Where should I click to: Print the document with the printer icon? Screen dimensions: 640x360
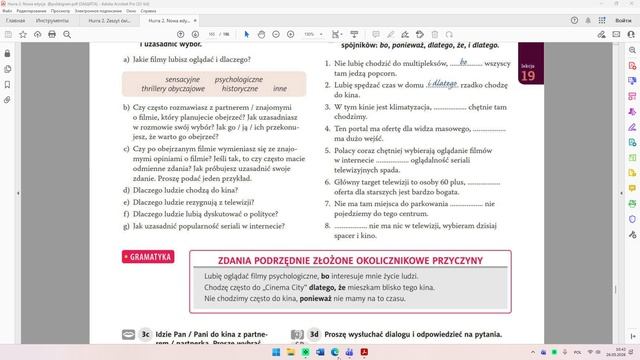click(x=52, y=35)
